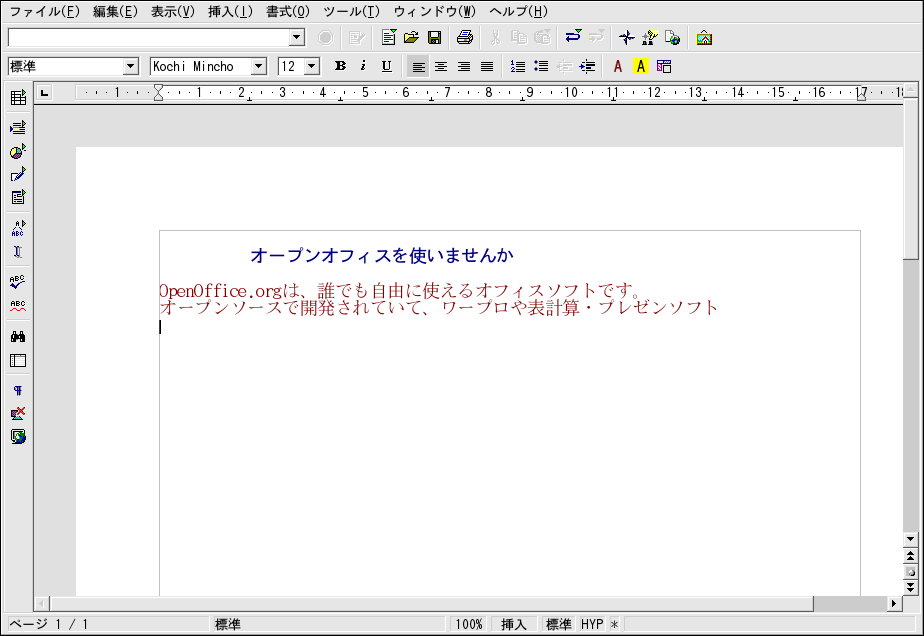Toggle nonprinting characters (¶) in the left toolbar

17,391
